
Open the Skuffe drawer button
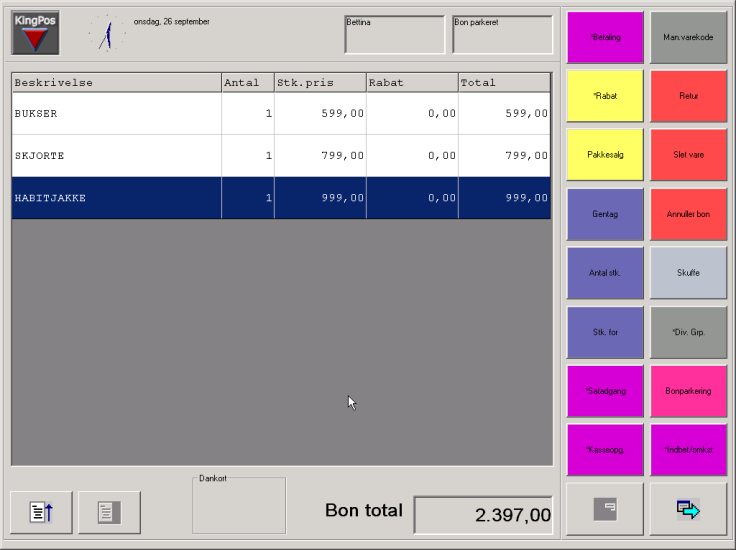pyautogui.click(x=688, y=273)
